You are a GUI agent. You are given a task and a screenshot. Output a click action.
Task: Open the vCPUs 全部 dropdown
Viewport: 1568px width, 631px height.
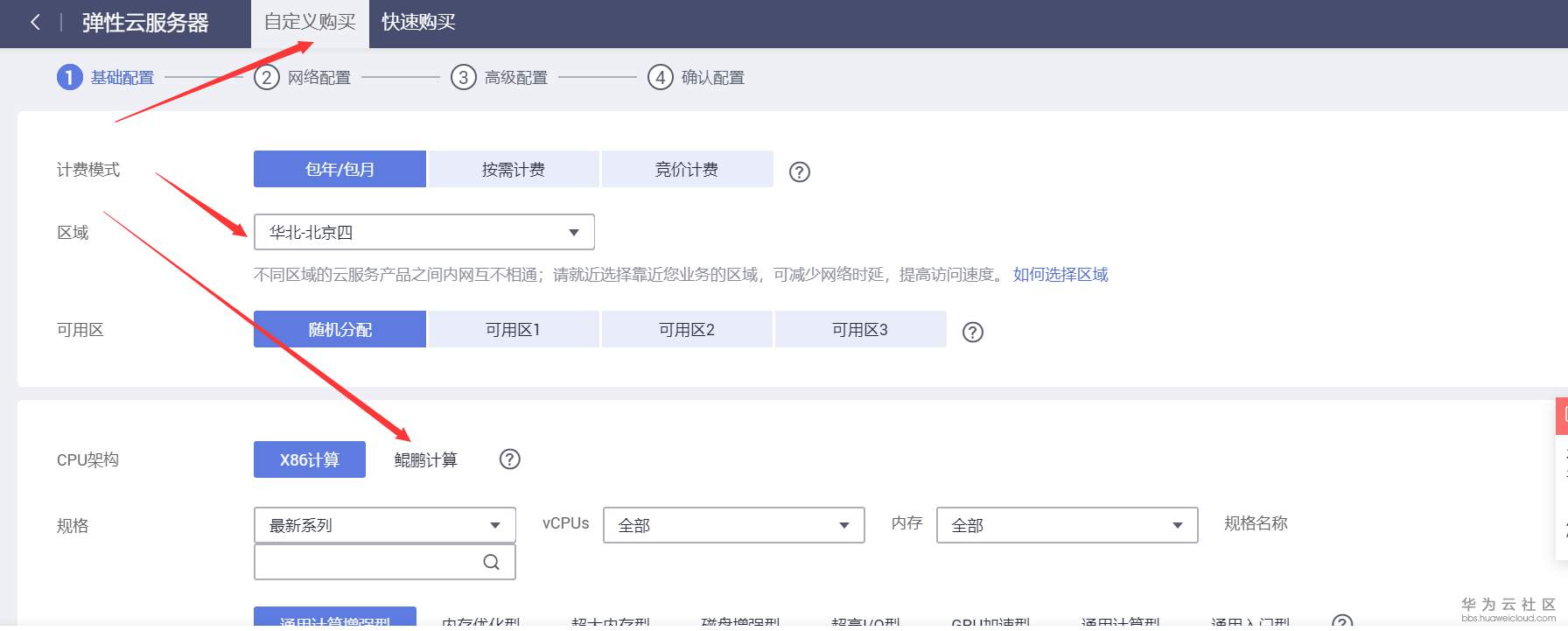click(734, 525)
